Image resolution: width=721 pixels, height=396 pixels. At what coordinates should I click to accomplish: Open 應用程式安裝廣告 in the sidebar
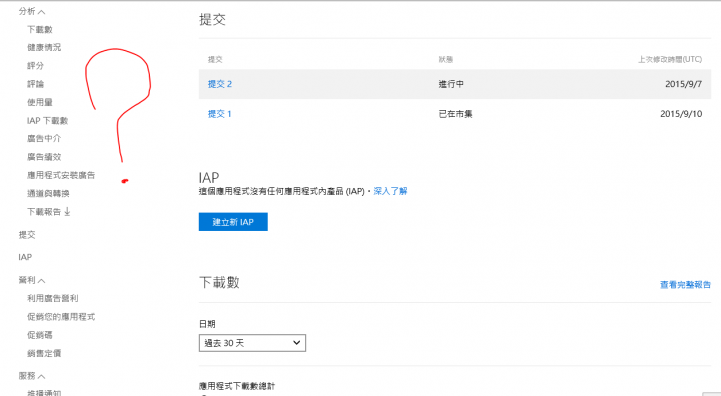coord(61,175)
